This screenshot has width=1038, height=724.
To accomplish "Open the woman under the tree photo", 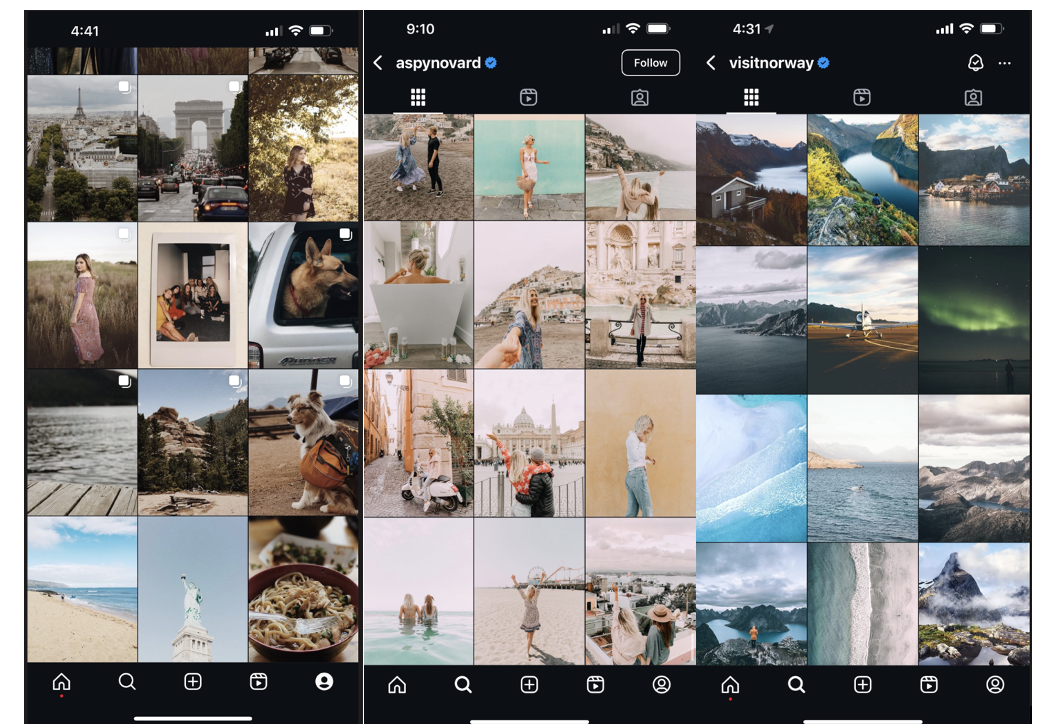I will 303,148.
